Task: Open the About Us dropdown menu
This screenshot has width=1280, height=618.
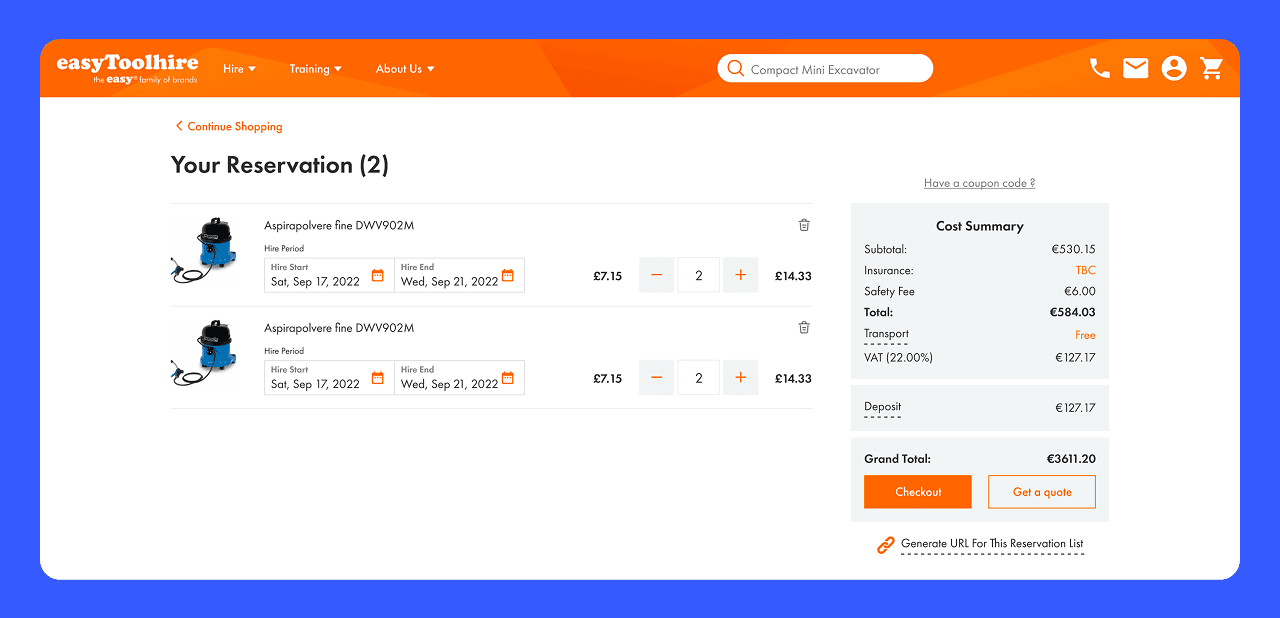Action: 404,69
